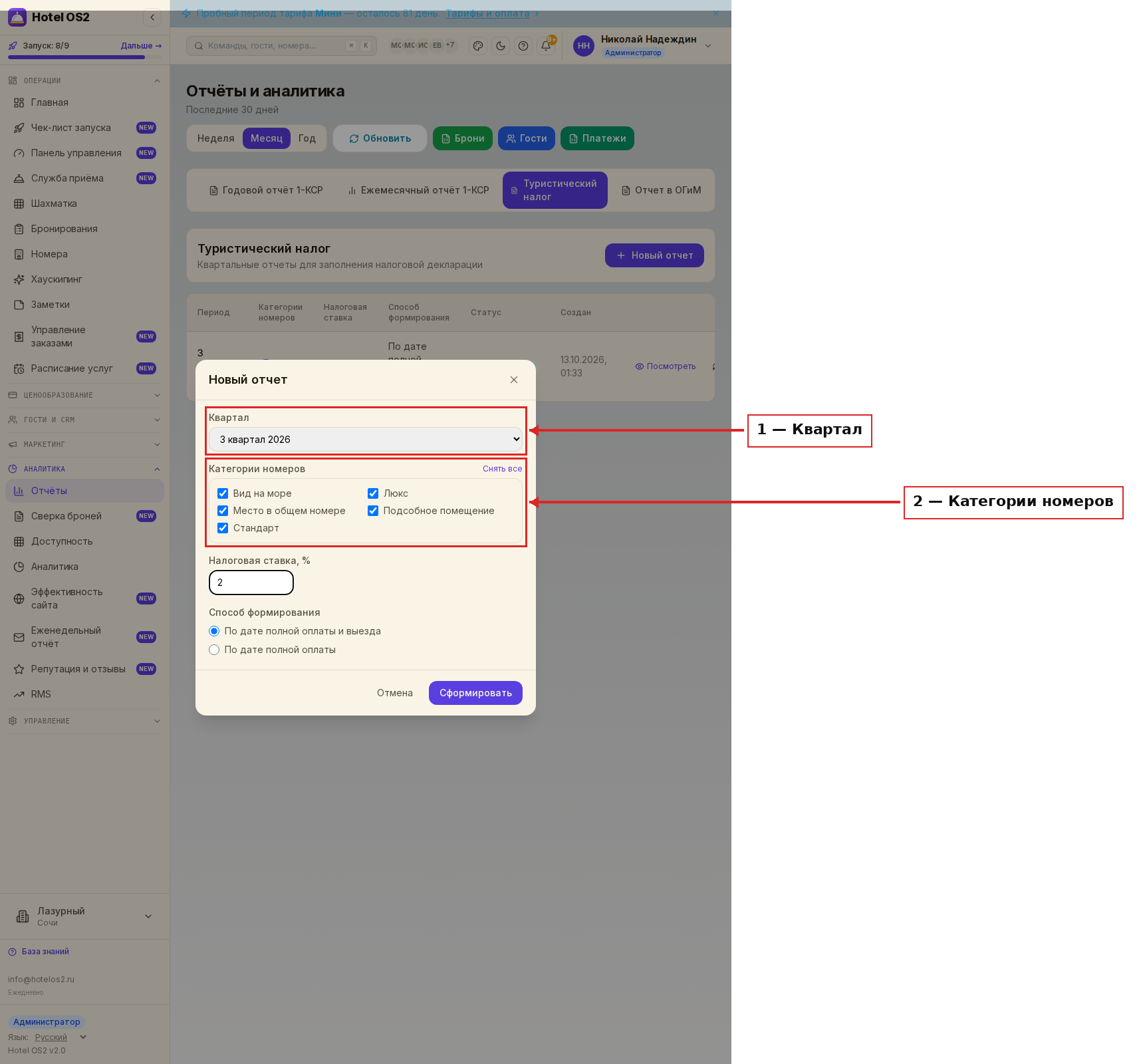The width and height of the screenshot is (1139, 1064).
Task: Open Хаускипинг in sidebar
Action: [84, 279]
